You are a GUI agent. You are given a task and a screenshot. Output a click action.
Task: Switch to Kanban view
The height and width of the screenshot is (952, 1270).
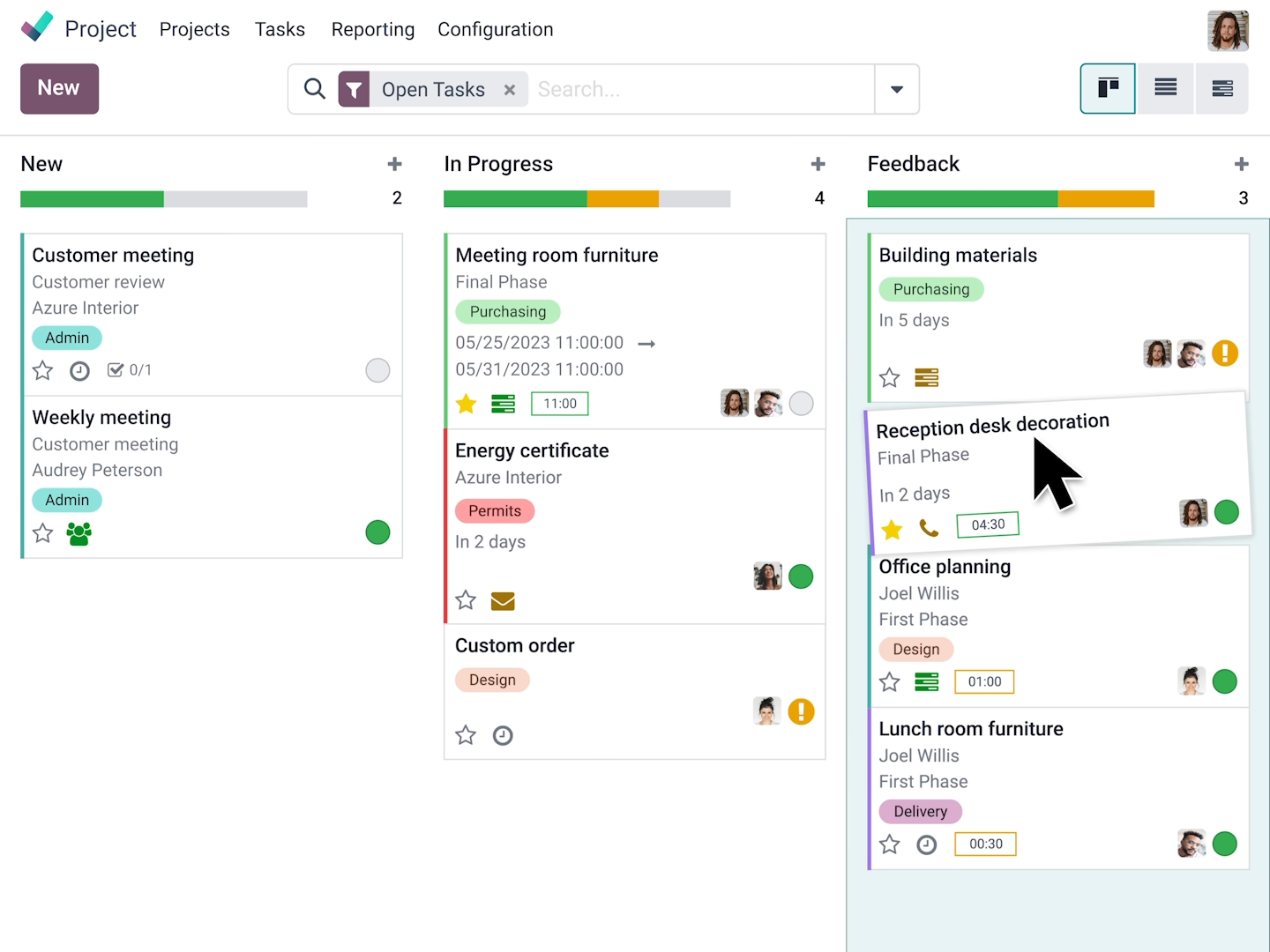[1108, 88]
